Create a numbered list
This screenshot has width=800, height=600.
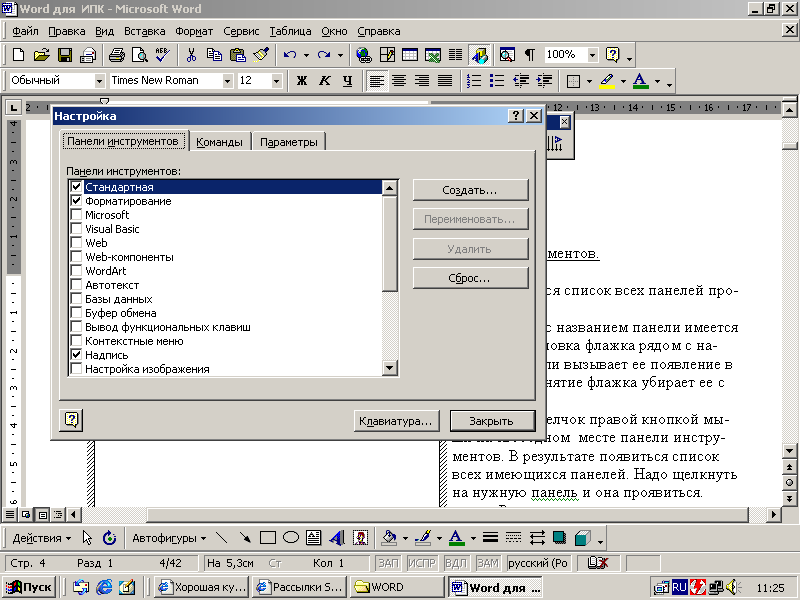pos(474,81)
